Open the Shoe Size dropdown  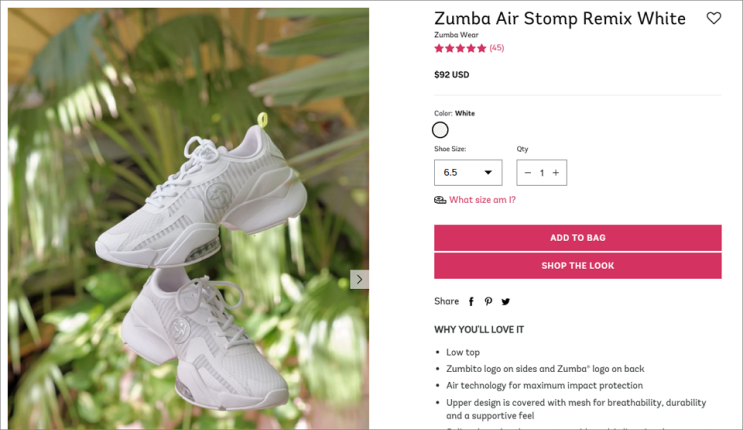pos(468,173)
